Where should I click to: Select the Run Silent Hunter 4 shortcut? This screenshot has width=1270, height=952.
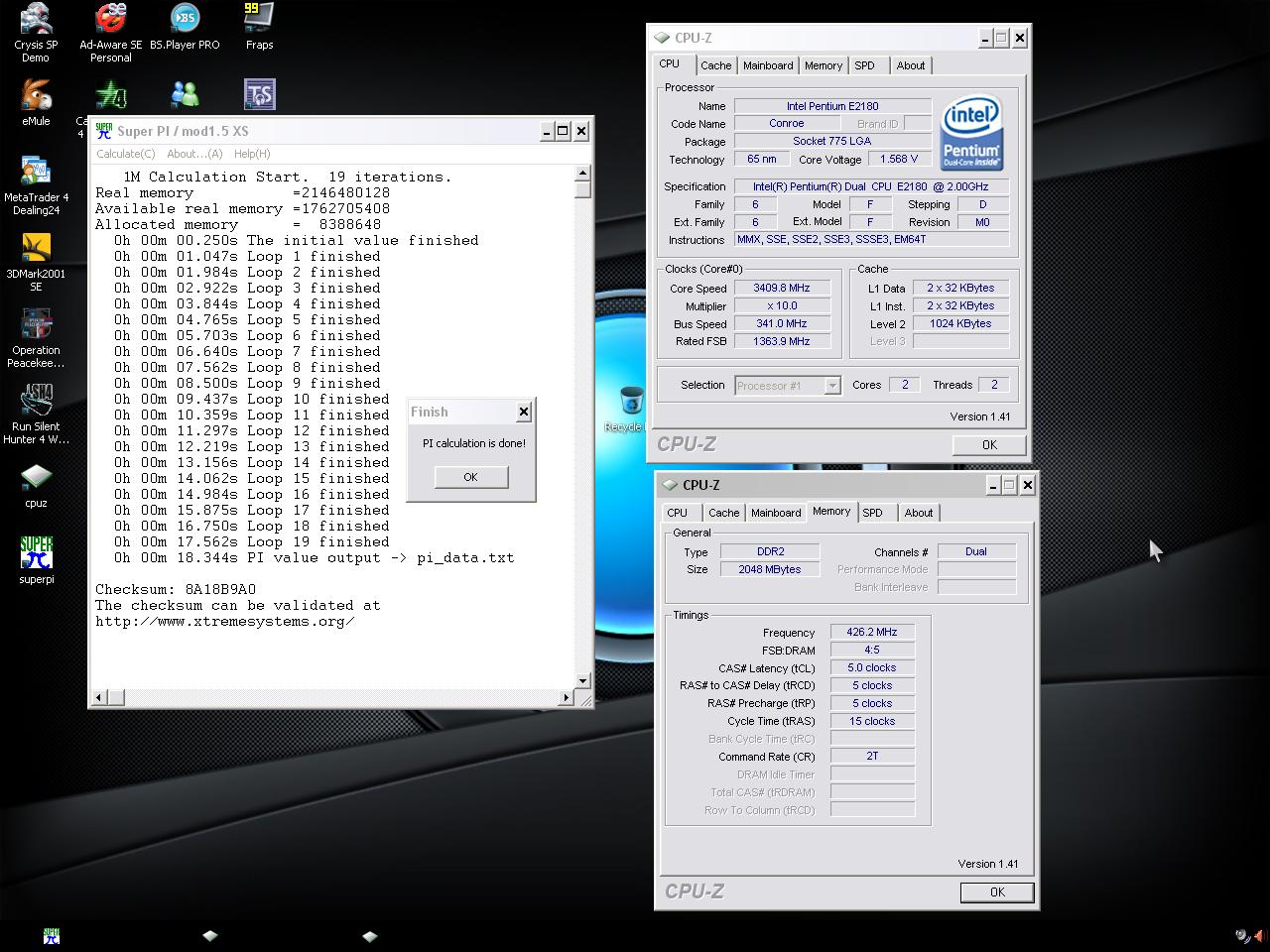click(x=36, y=415)
